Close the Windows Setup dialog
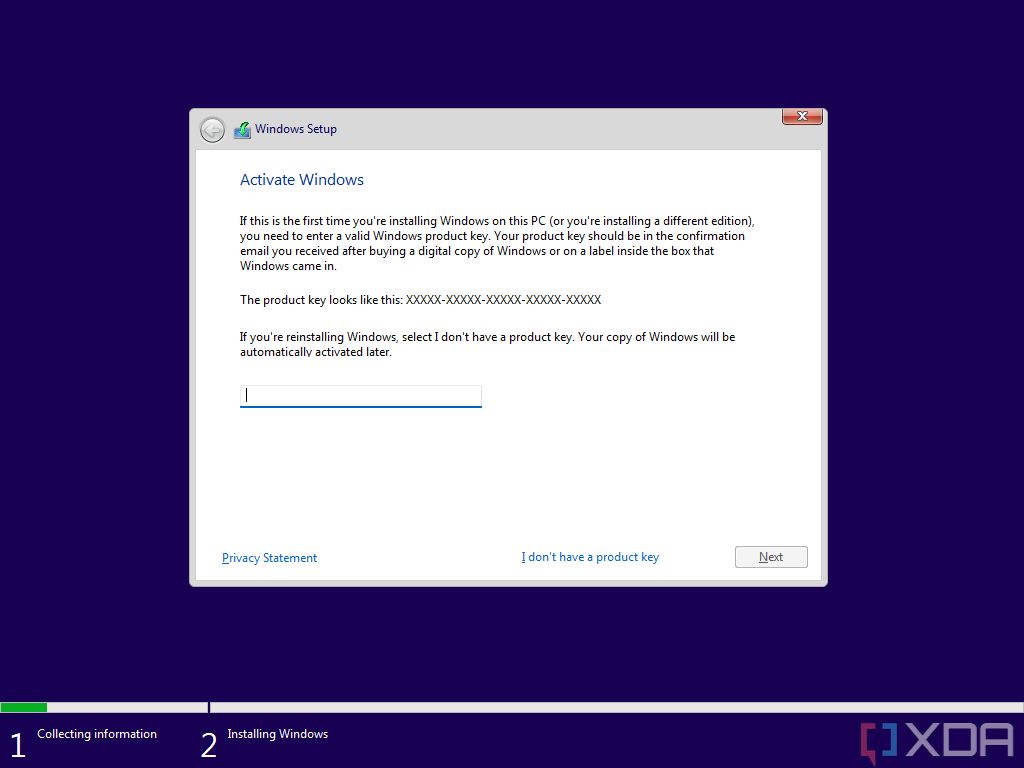Screen dimensions: 1024x768 click(x=802, y=116)
